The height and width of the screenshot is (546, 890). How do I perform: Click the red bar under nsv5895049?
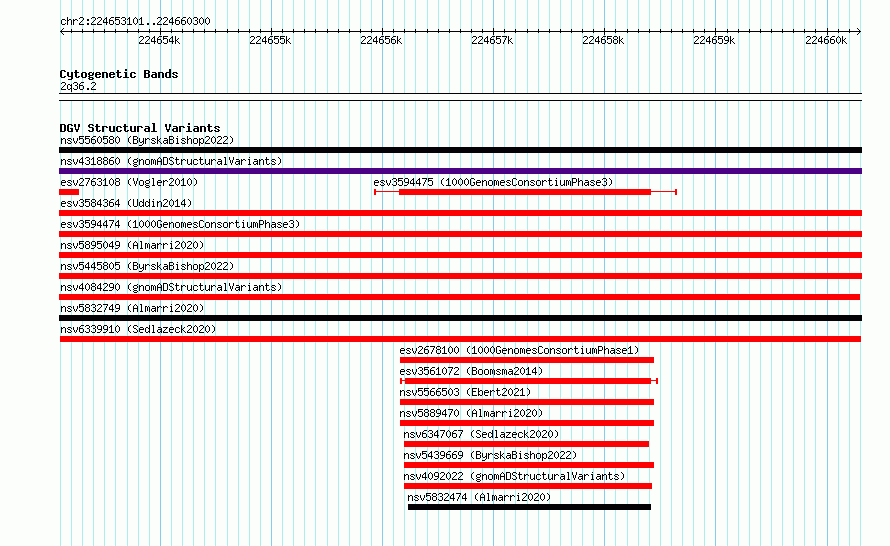pos(460,255)
